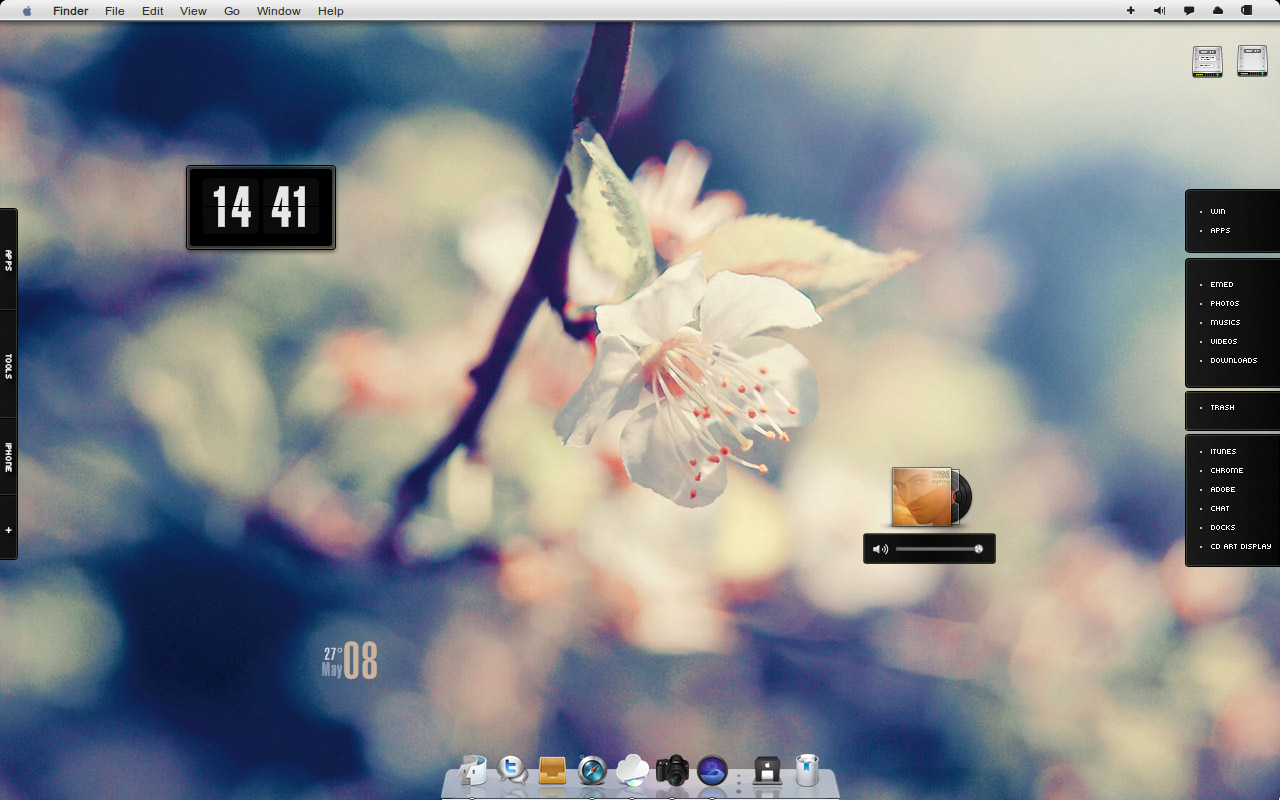This screenshot has height=800, width=1280.
Task: Launch ITUNES from the launcher list
Action: [1223, 452]
